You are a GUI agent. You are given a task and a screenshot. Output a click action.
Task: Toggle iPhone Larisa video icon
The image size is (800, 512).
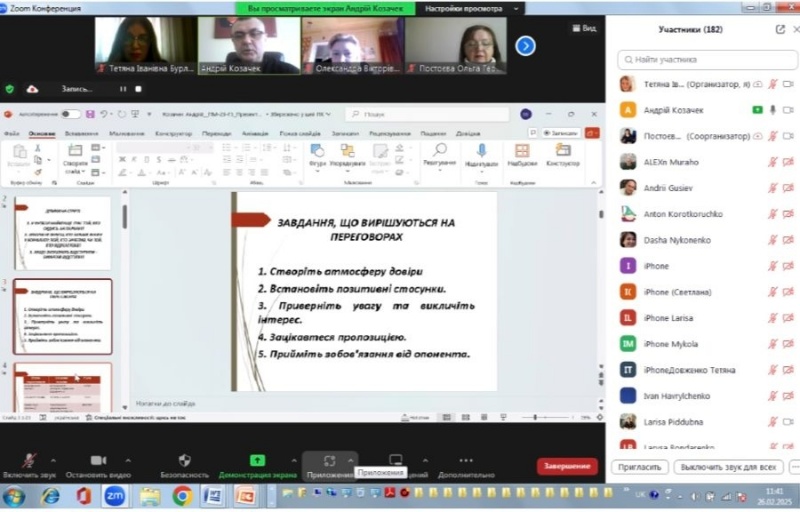(x=788, y=318)
